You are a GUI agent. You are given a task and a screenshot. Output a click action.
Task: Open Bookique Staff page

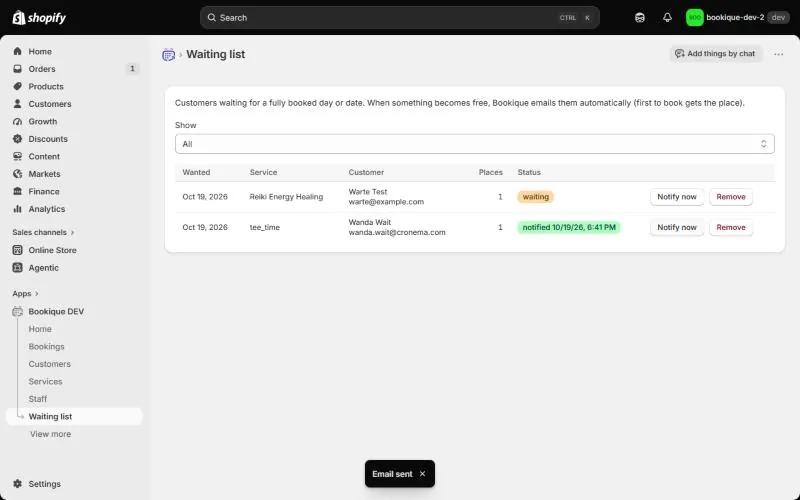(38, 399)
